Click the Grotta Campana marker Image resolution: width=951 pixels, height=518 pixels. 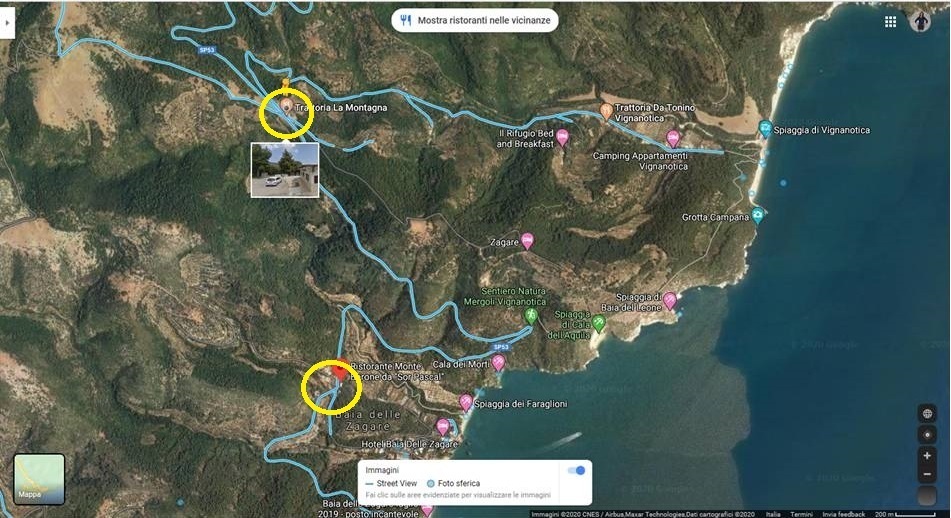(x=758, y=215)
